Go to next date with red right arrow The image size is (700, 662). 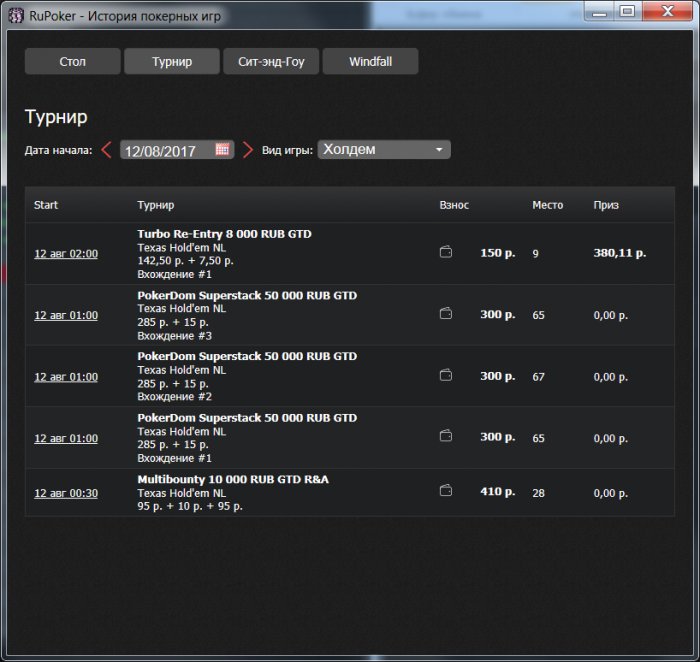pos(248,150)
